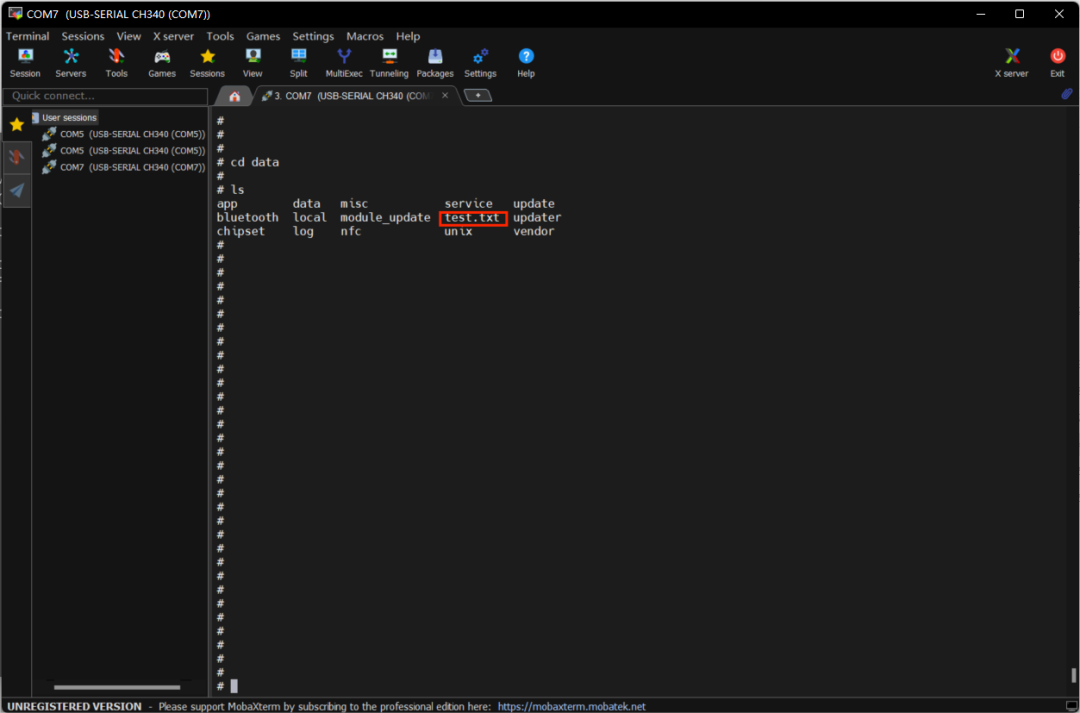Image resolution: width=1080 pixels, height=713 pixels.
Task: Open the Sessions menu in the menu bar
Action: [x=83, y=37]
